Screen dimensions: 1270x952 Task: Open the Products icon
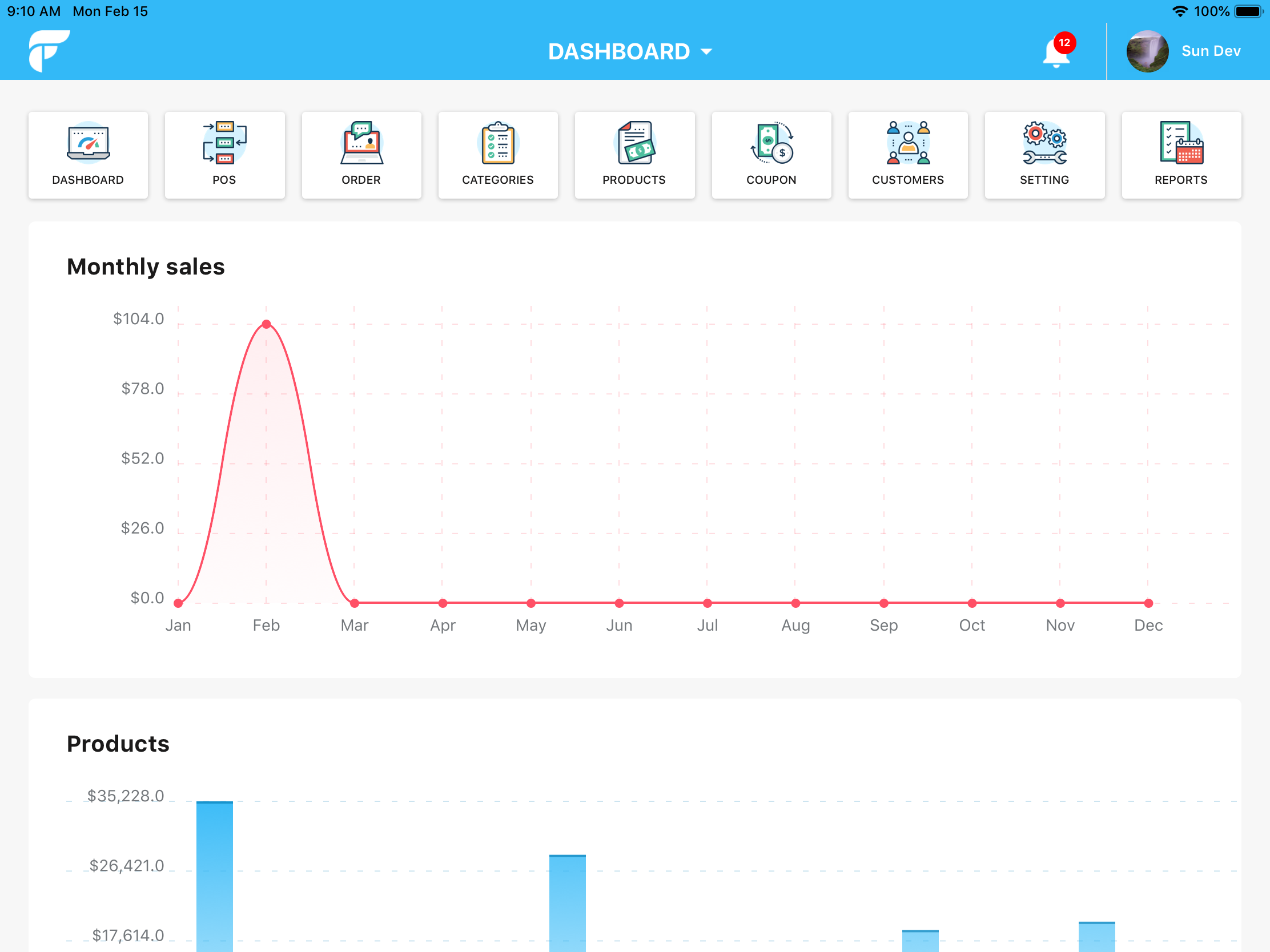point(634,155)
